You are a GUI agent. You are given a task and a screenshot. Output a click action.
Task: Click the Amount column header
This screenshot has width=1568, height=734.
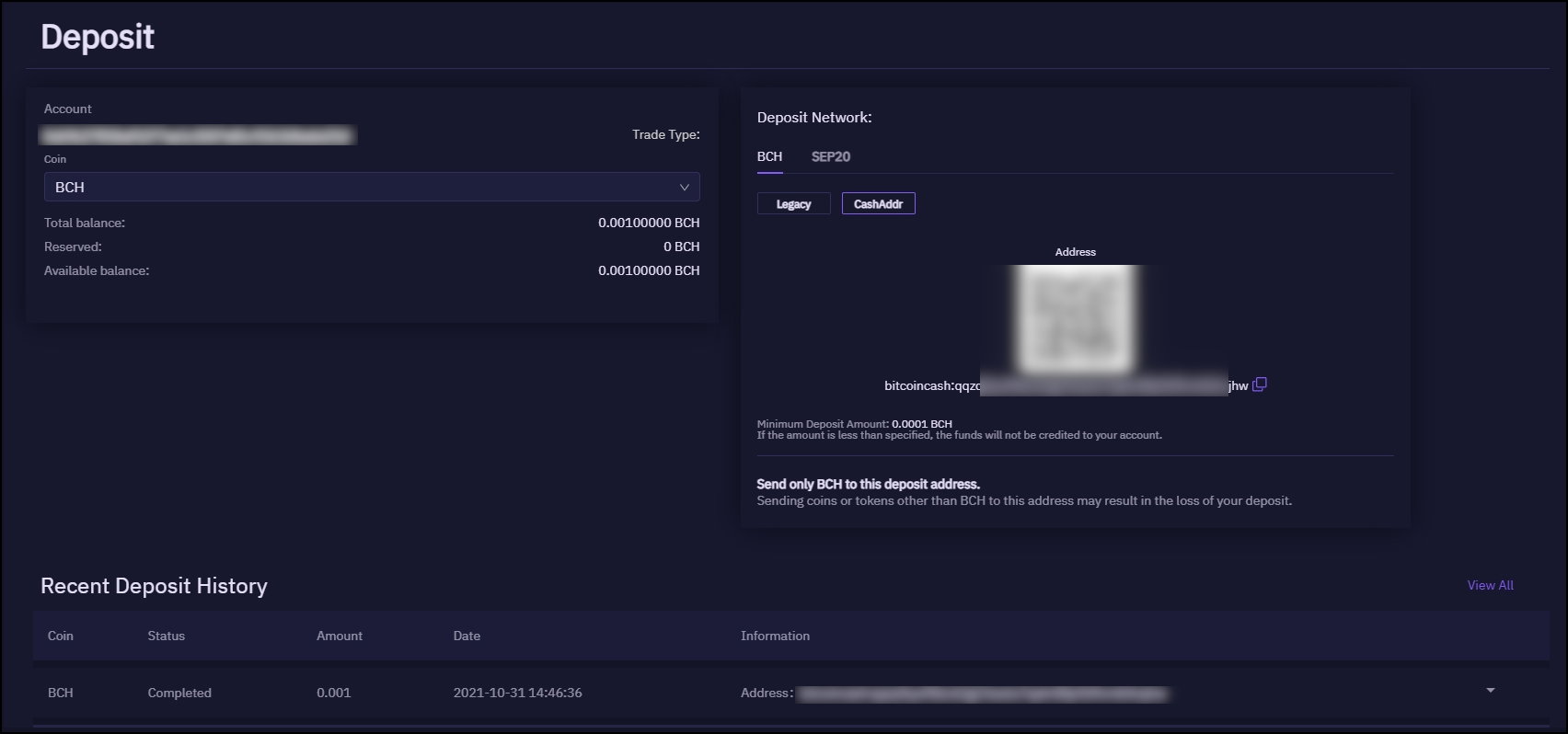coord(340,636)
